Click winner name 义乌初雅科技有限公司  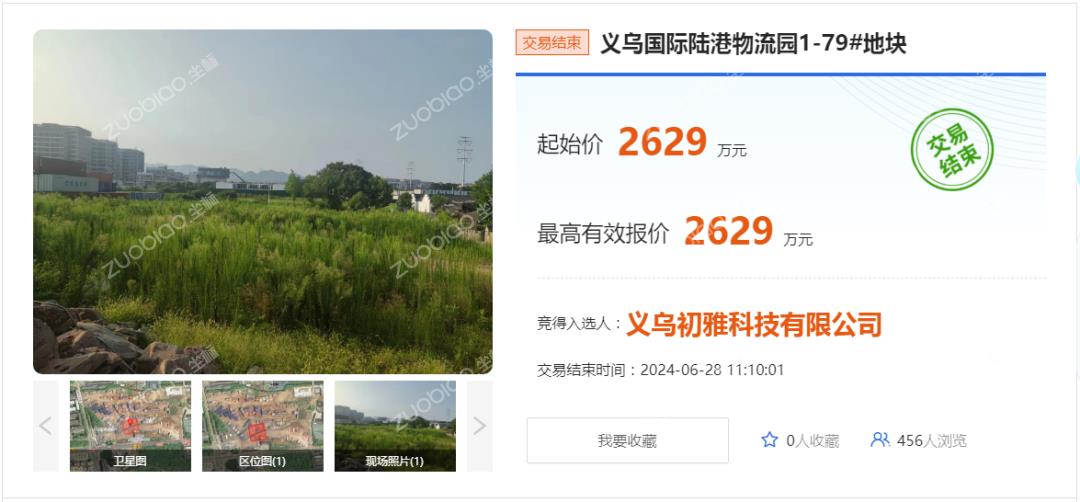754,323
